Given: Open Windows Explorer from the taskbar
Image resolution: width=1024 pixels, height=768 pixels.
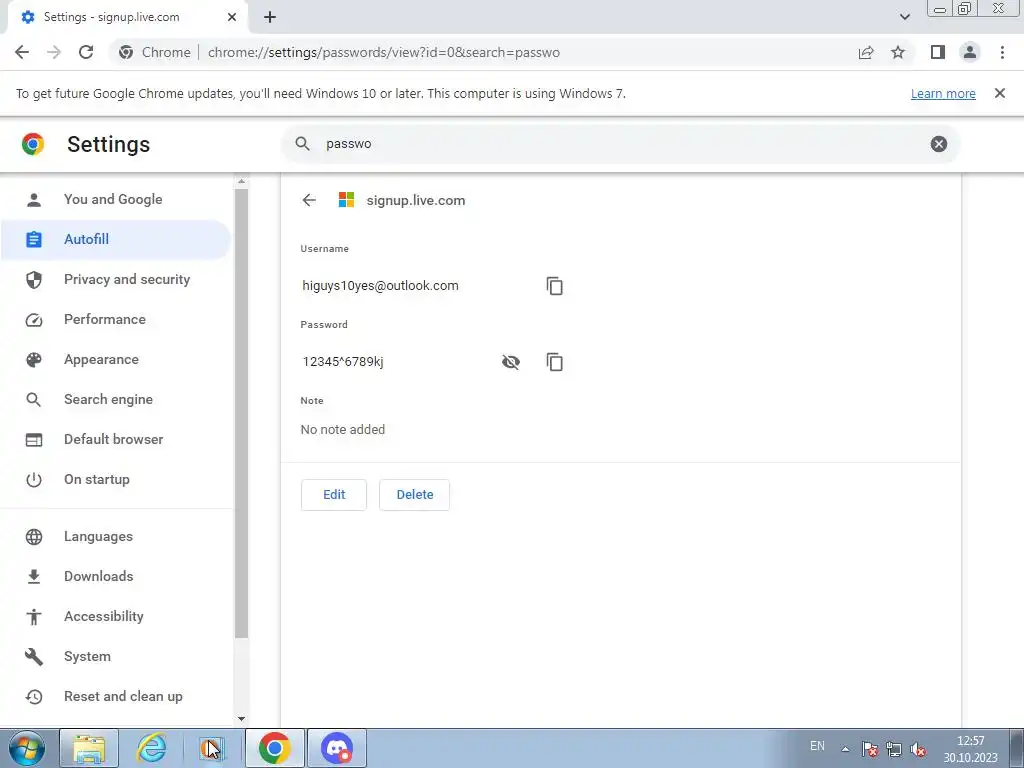Looking at the screenshot, I should 89,748.
